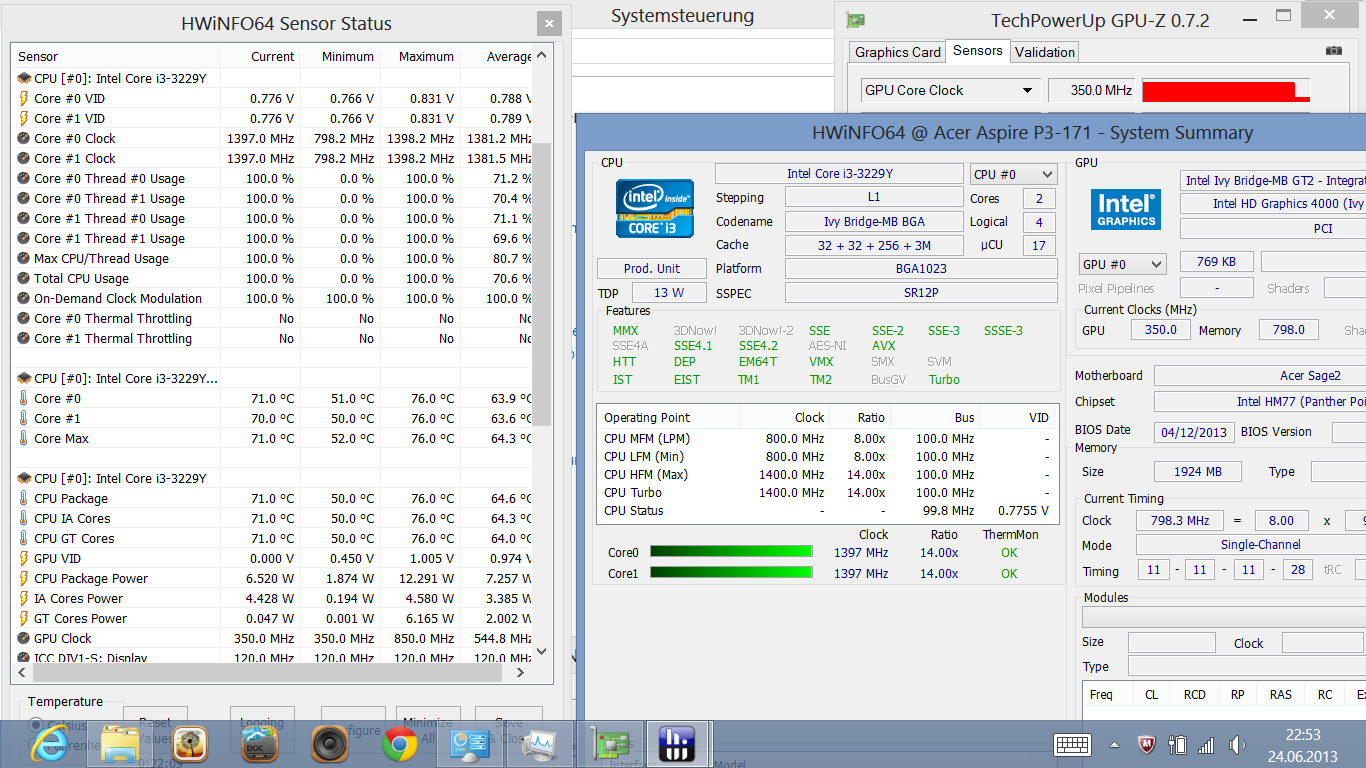Click the SSPEC SR12P field
This screenshot has height=768, width=1366.
click(x=921, y=292)
